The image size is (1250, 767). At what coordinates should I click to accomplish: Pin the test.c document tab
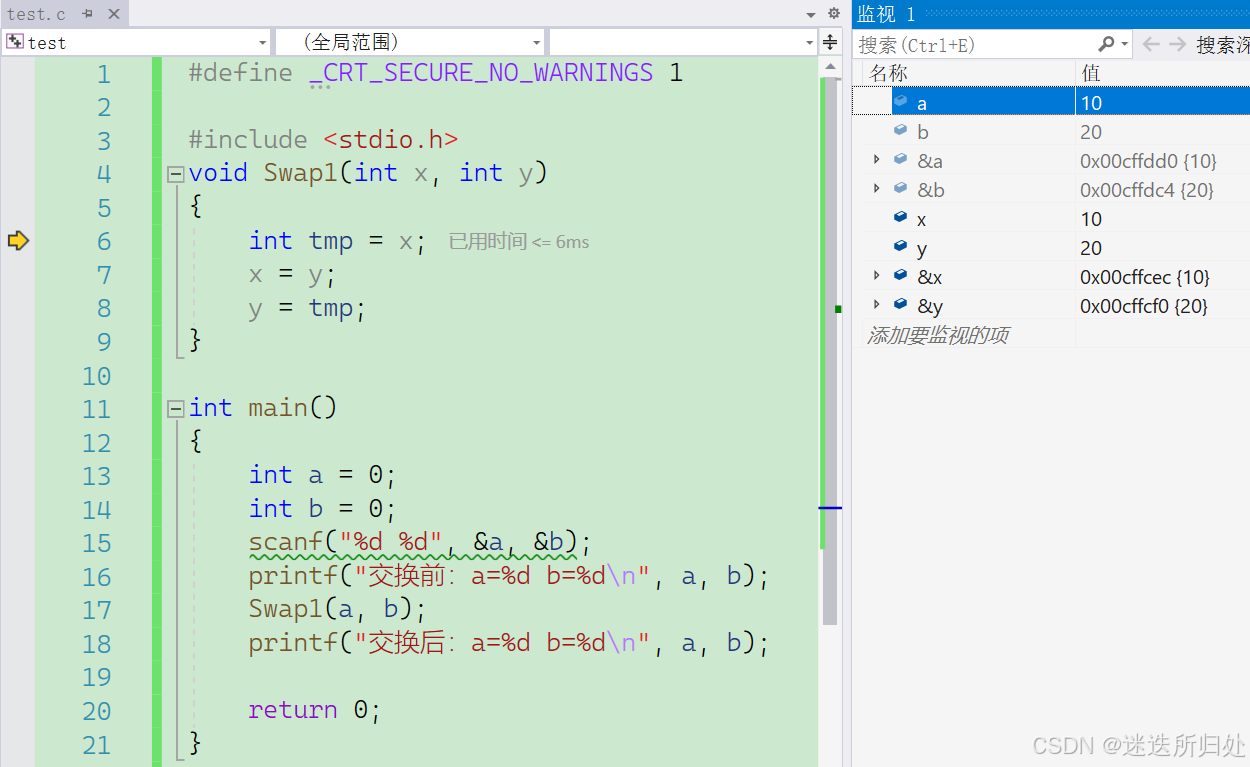[88, 14]
